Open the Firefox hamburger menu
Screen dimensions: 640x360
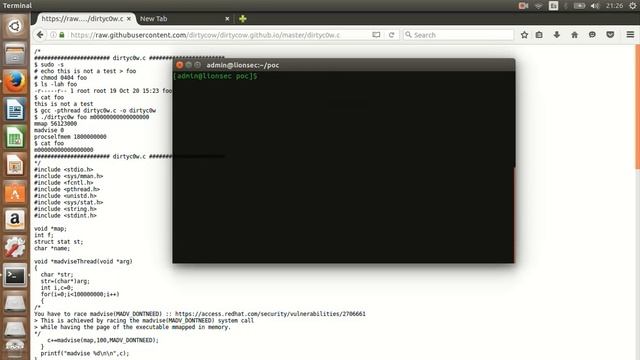point(630,35)
